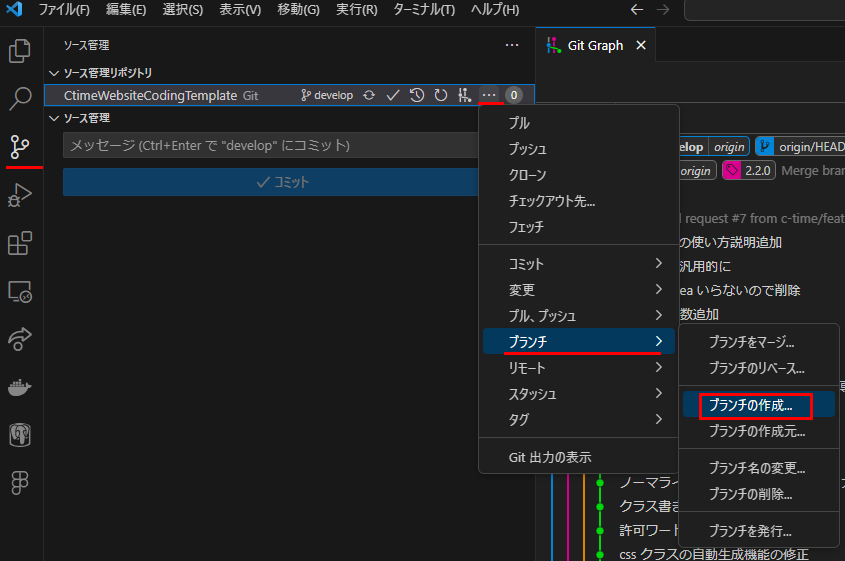Choose プッシュ from the context menu

[578, 149]
